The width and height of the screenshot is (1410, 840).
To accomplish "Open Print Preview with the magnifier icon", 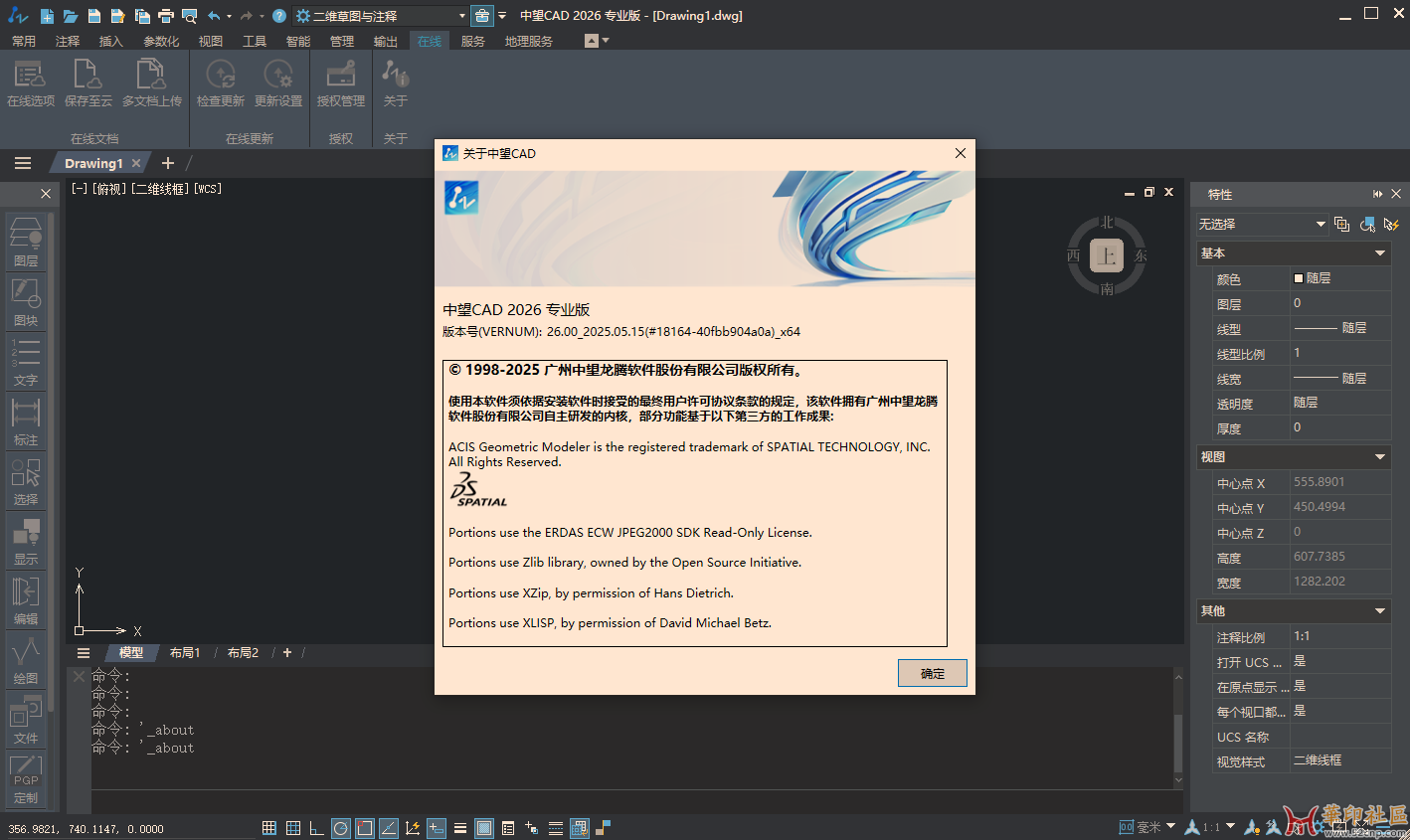I will point(189,16).
